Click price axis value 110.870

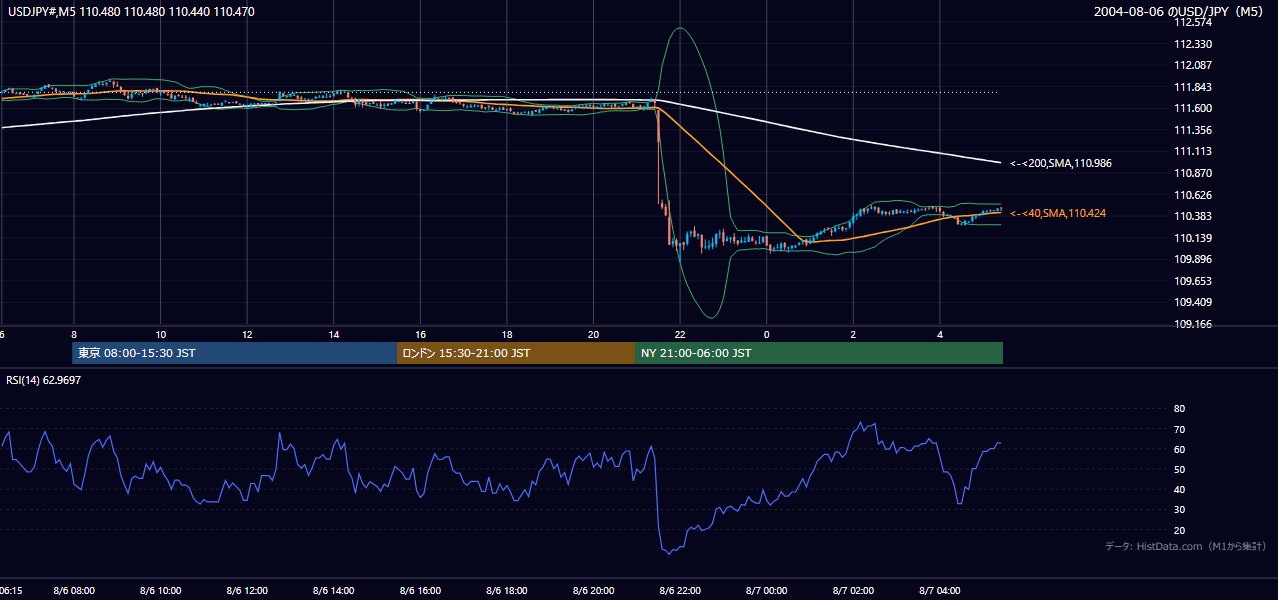[x=1193, y=173]
